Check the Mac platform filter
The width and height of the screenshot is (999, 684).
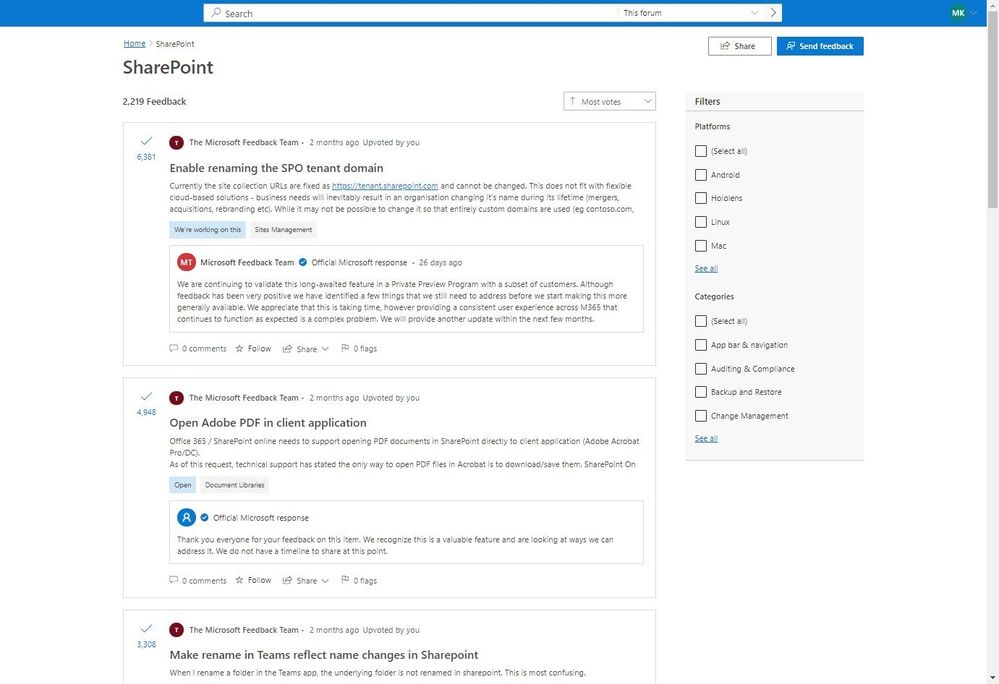click(701, 245)
